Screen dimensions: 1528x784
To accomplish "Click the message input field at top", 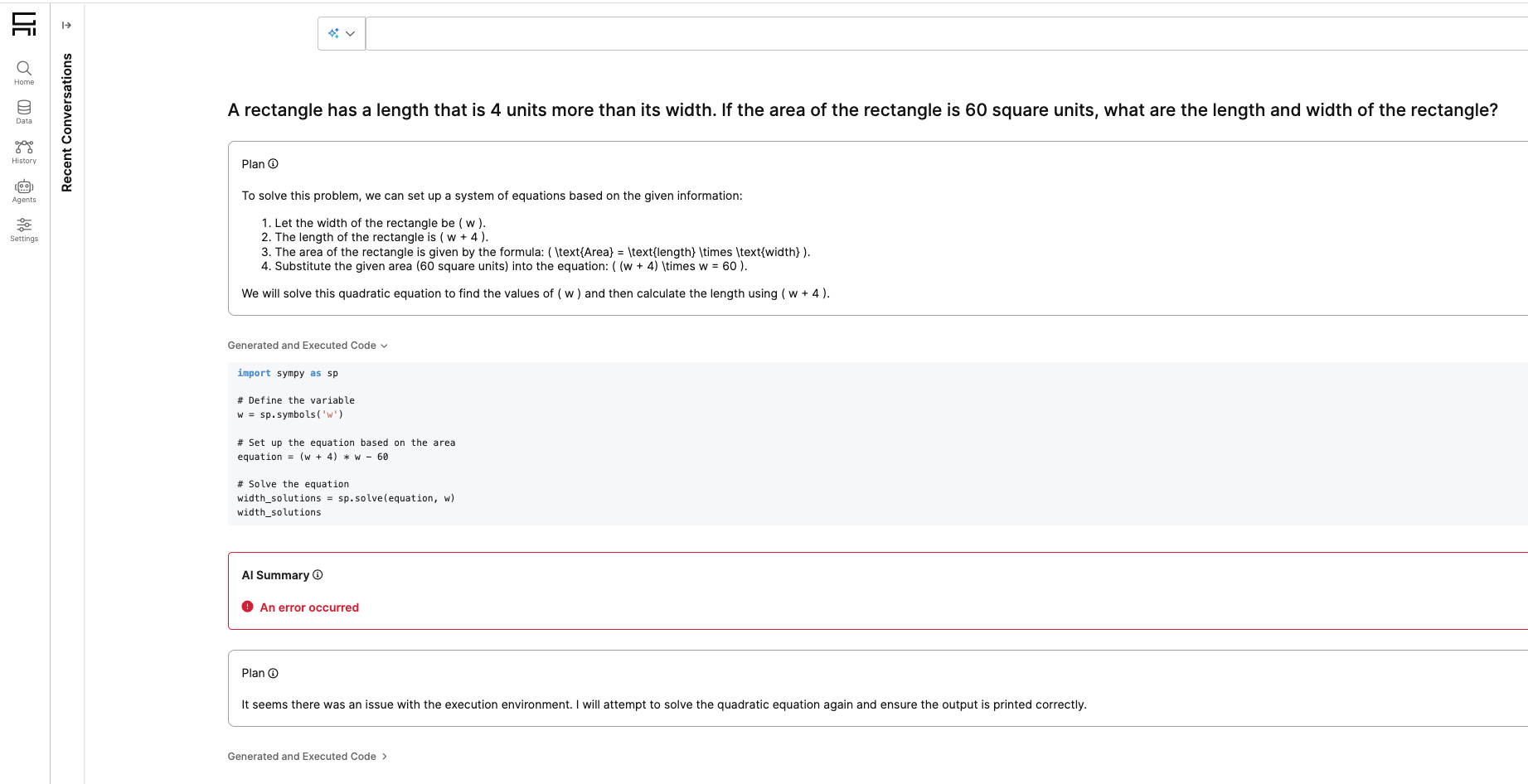I will 912,33.
